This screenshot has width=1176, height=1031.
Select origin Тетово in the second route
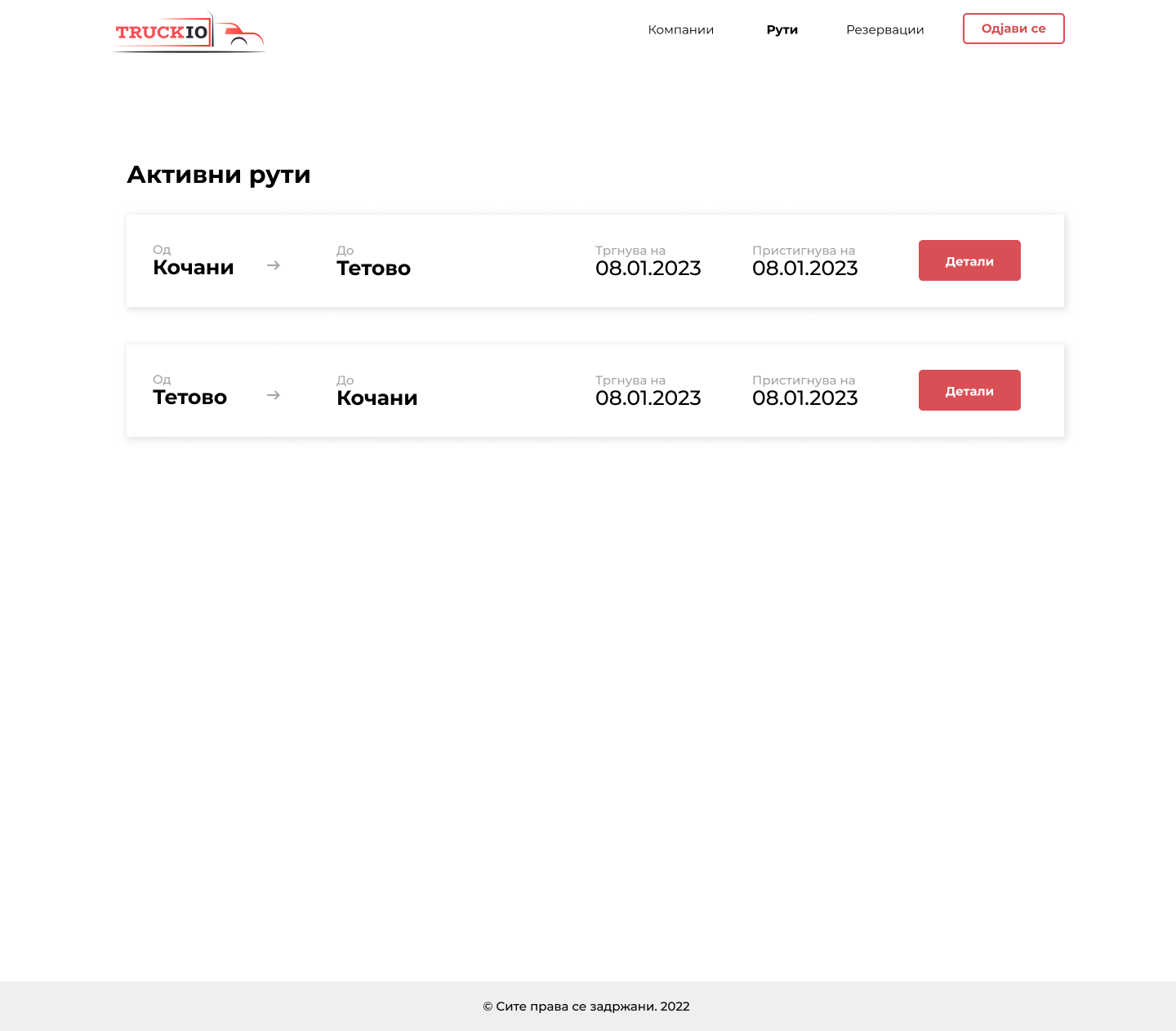click(x=189, y=398)
